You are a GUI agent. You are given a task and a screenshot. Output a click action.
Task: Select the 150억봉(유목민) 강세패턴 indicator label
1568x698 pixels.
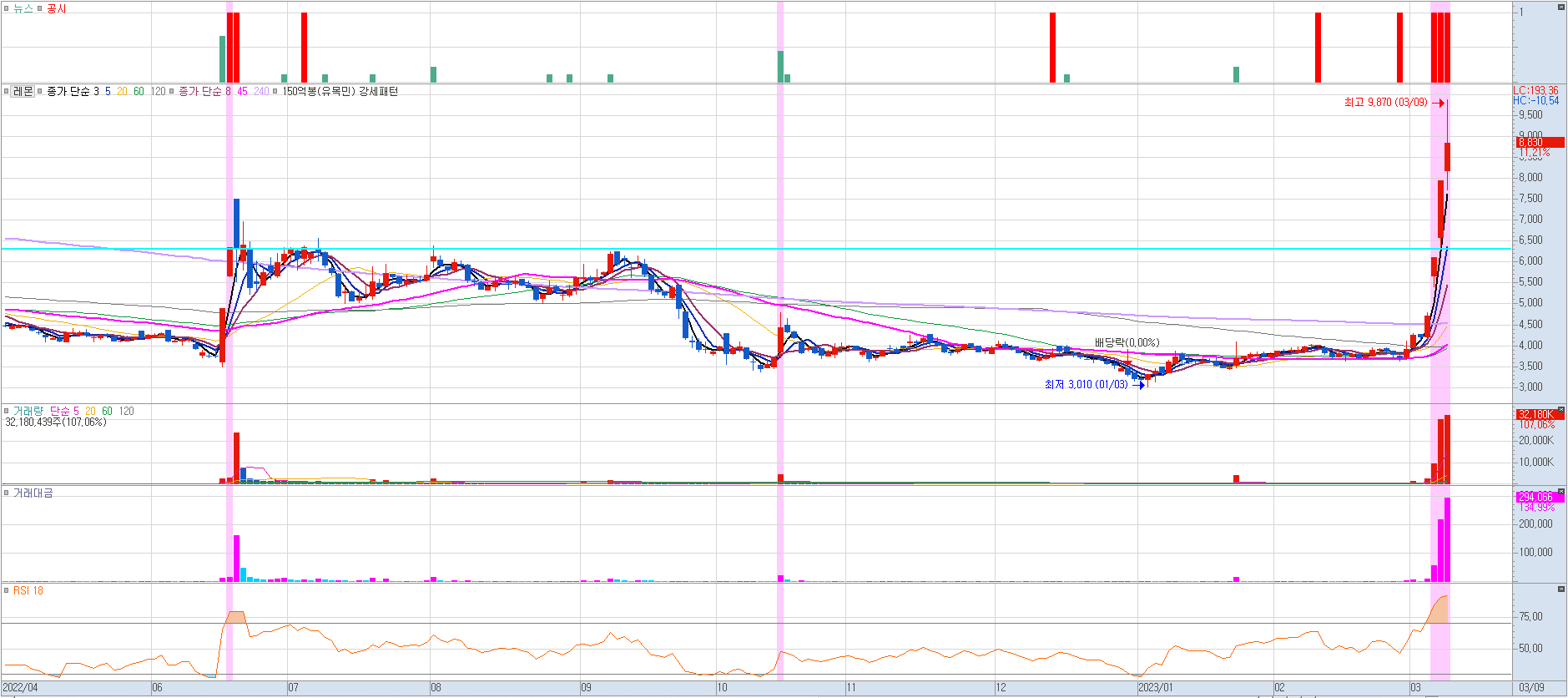pyautogui.click(x=340, y=91)
